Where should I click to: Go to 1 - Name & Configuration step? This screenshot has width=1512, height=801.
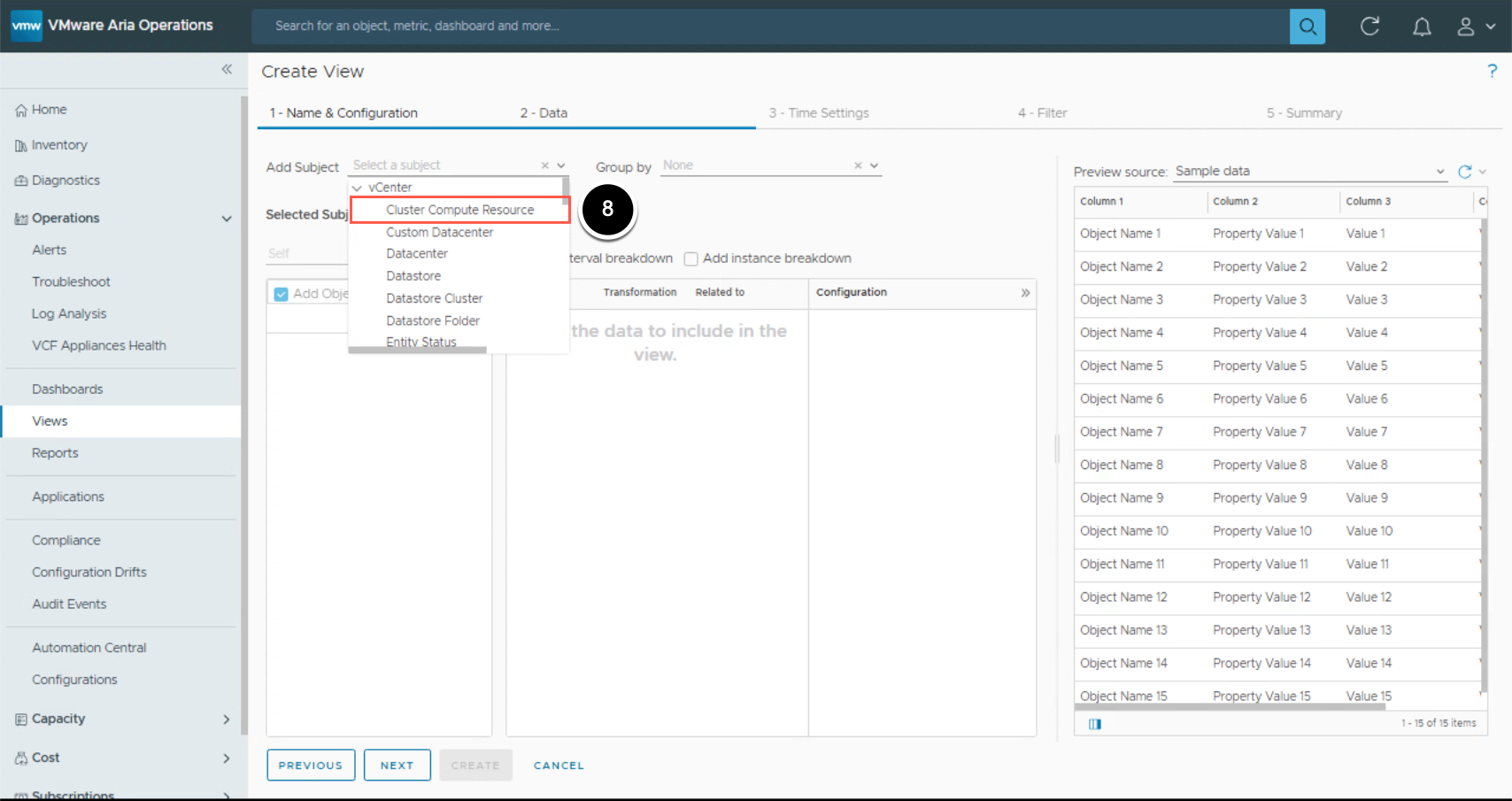pyautogui.click(x=343, y=113)
